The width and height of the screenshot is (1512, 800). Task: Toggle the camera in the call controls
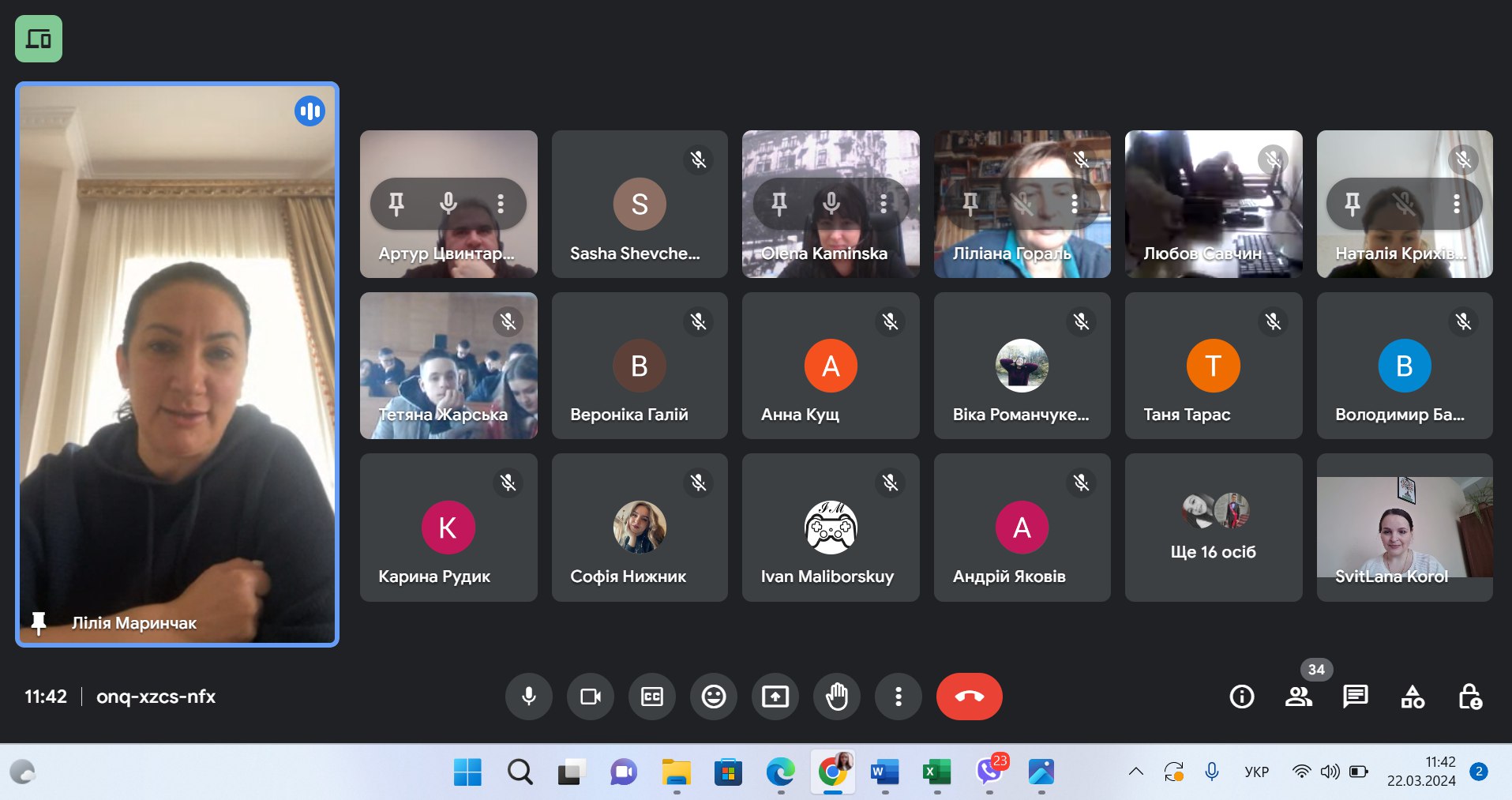click(590, 697)
